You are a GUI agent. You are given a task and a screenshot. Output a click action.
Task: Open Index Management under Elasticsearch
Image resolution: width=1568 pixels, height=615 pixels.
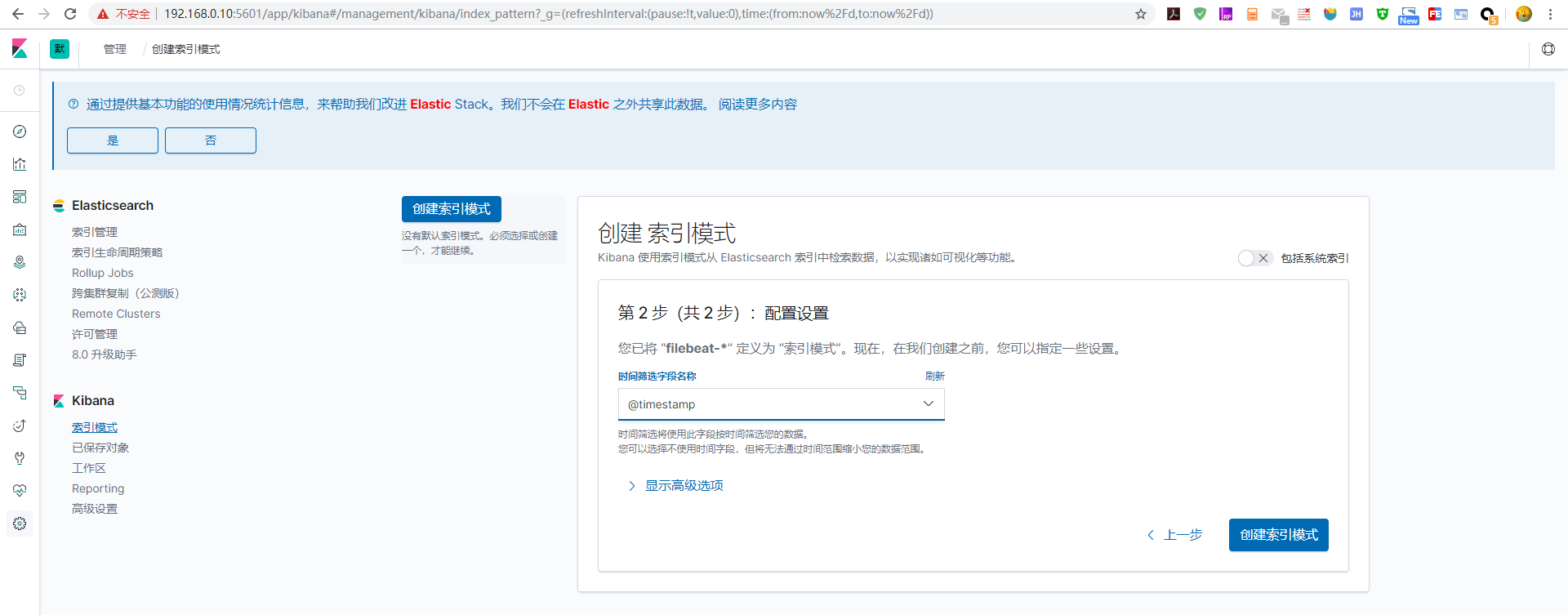click(x=95, y=232)
